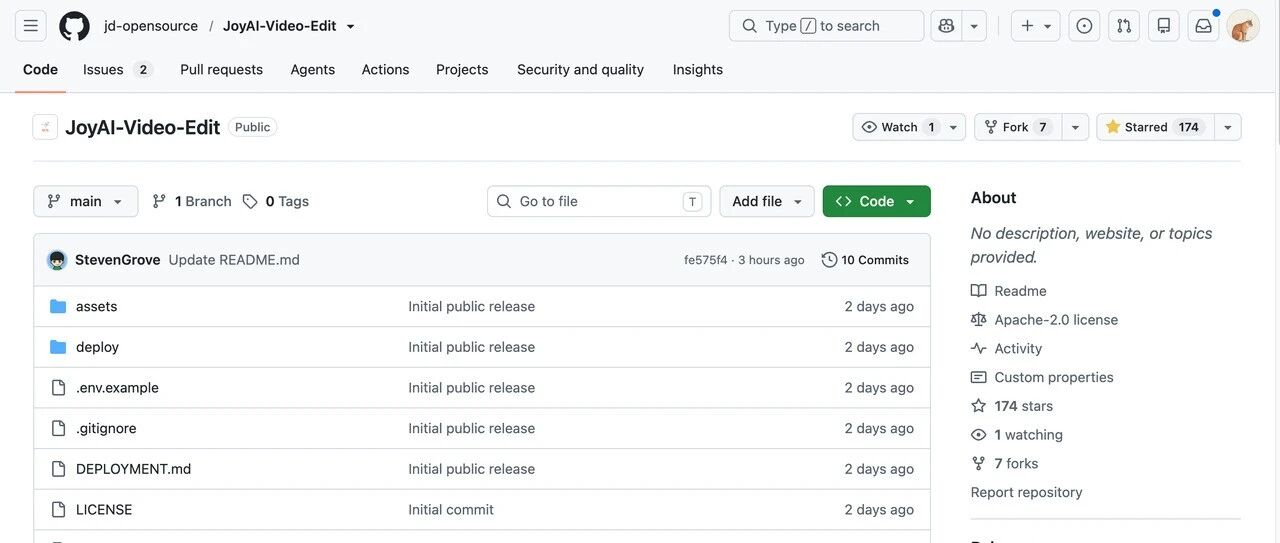Open the user avatar profile menu
This screenshot has width=1280, height=543.
[x=1243, y=26]
